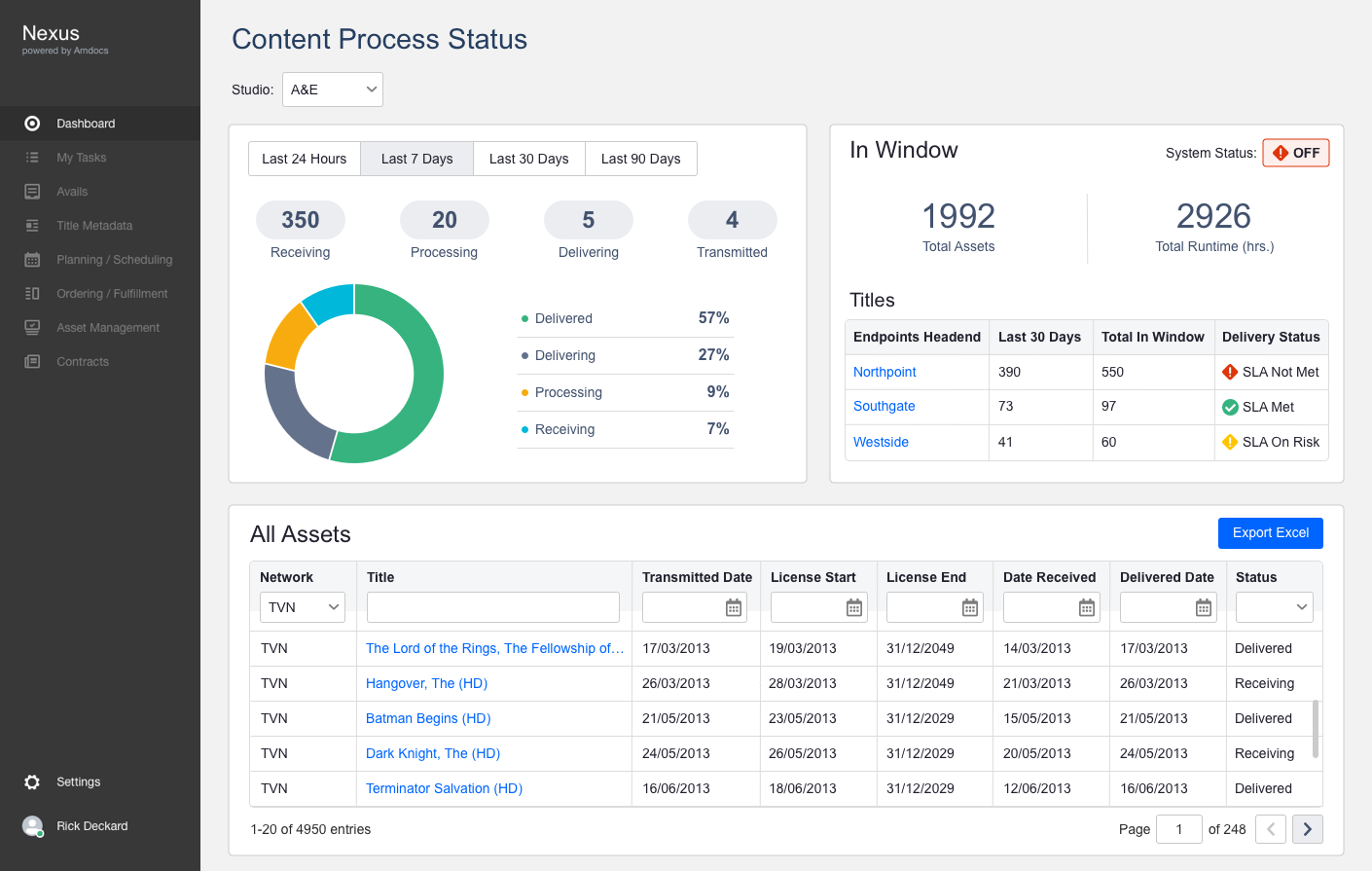Open Transmitted Date calendar picker

[x=734, y=608]
